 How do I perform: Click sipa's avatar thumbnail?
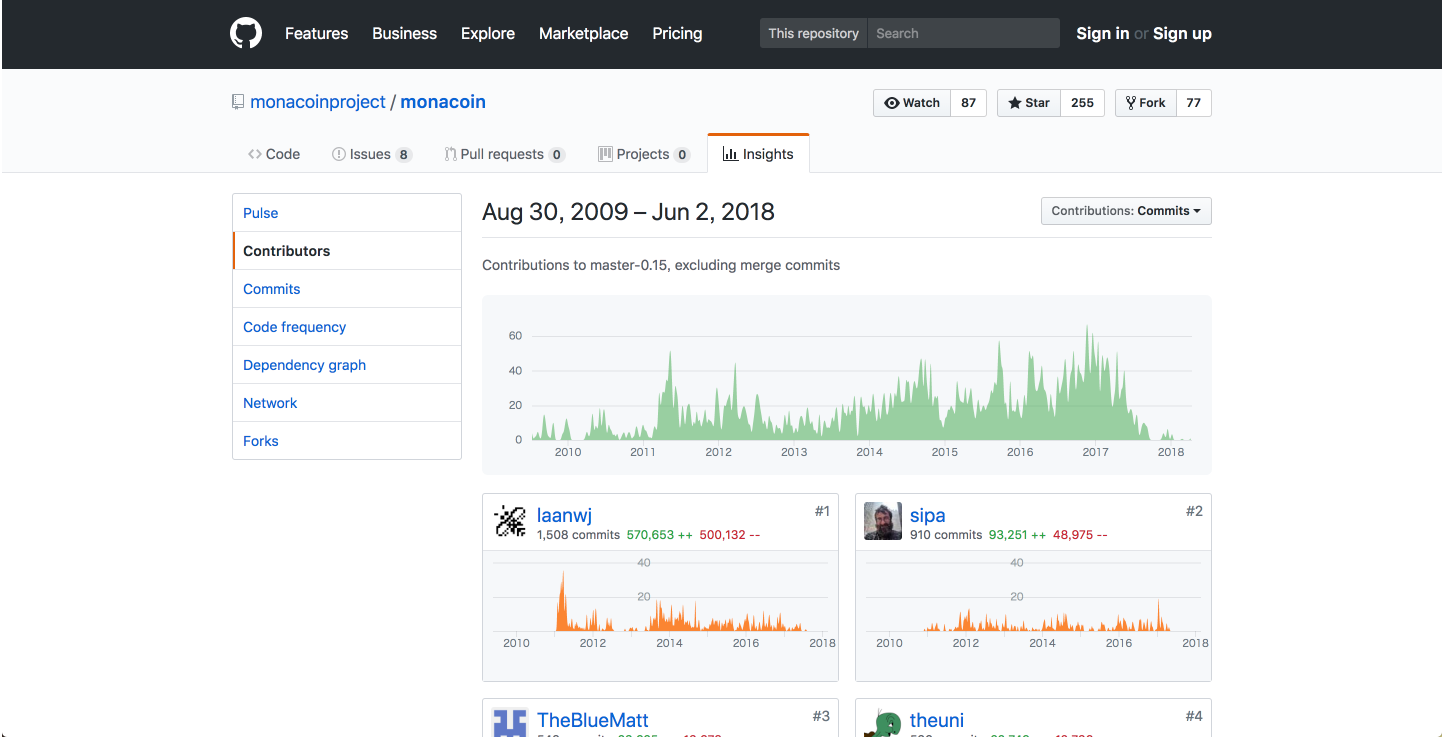click(x=882, y=521)
